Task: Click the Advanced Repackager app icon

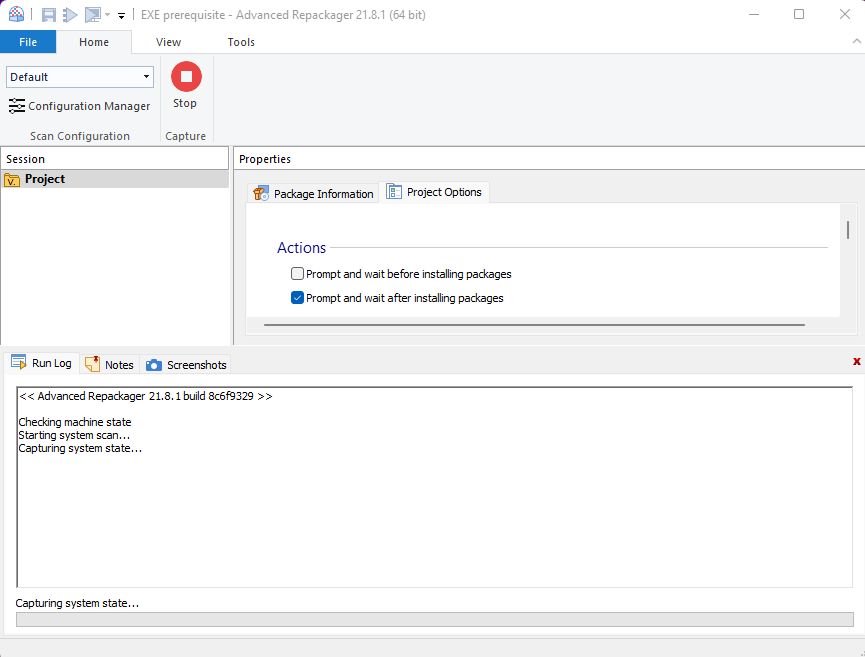Action: coord(16,14)
